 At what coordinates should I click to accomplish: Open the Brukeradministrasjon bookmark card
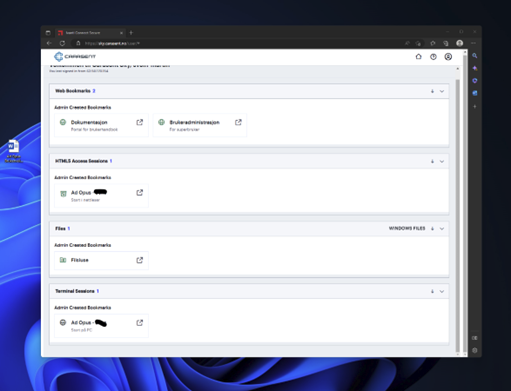tap(200, 125)
